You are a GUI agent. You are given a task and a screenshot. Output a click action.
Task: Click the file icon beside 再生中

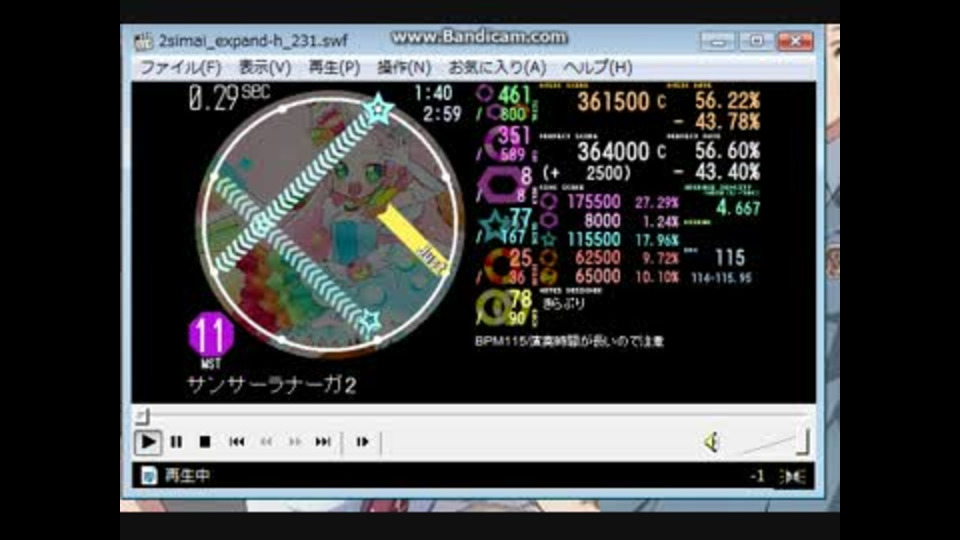[149, 476]
